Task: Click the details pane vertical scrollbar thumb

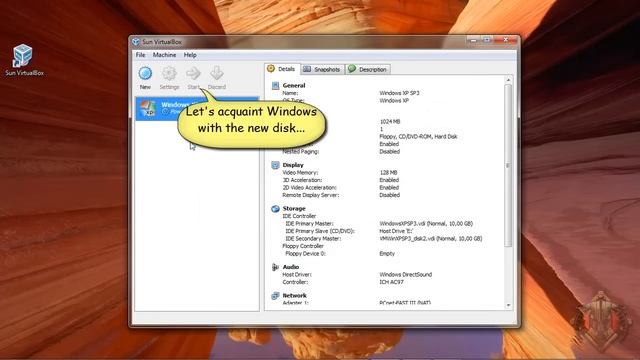Action: tap(508, 165)
